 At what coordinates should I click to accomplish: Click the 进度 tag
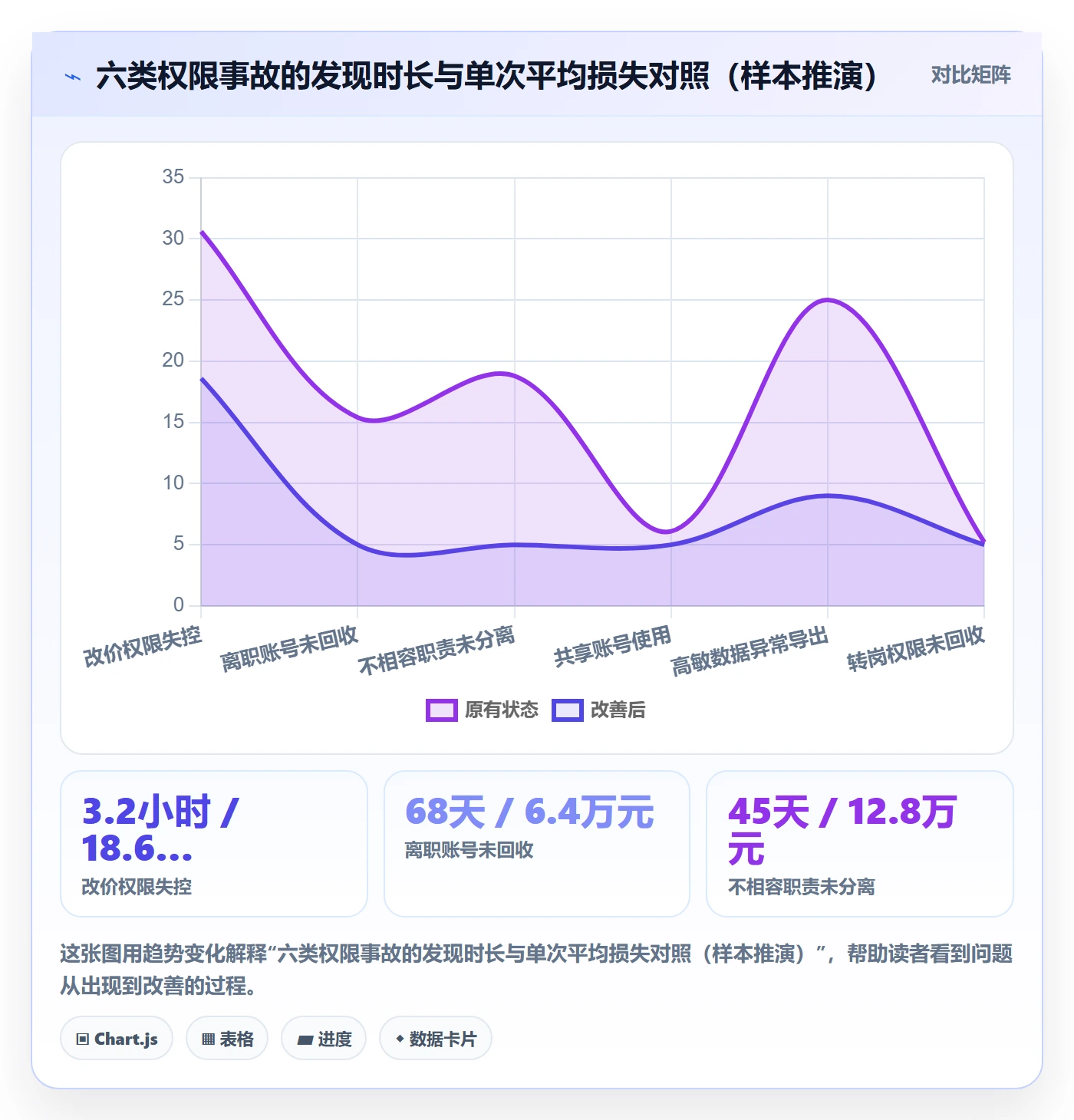coord(324,1039)
